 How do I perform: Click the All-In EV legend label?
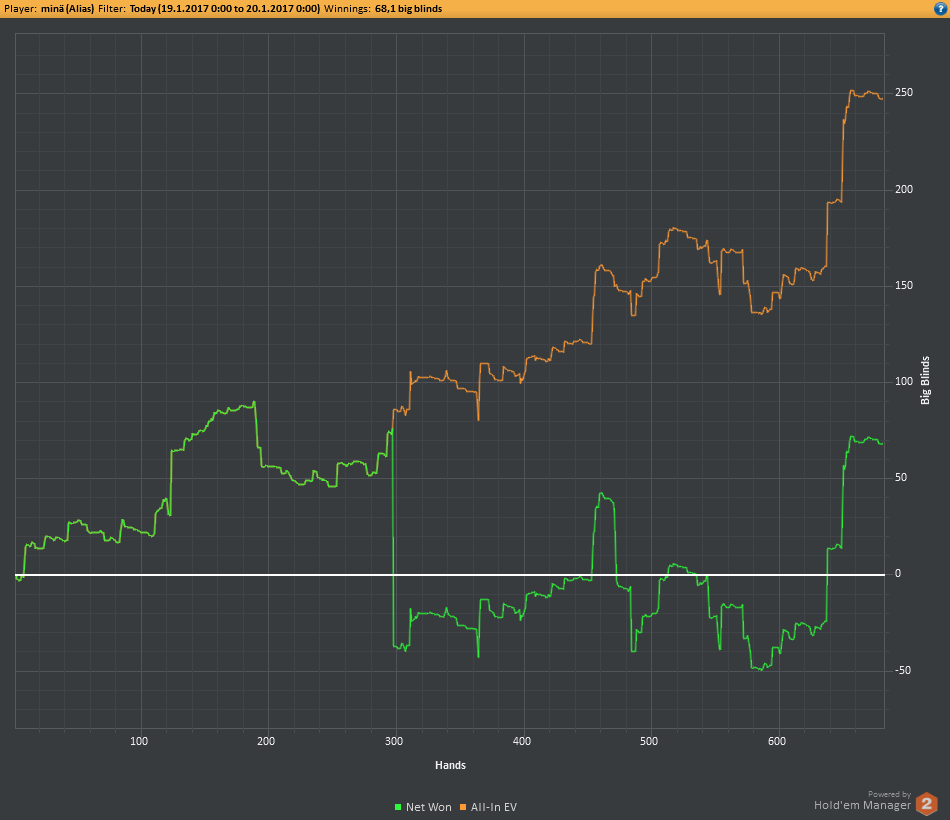tap(494, 807)
